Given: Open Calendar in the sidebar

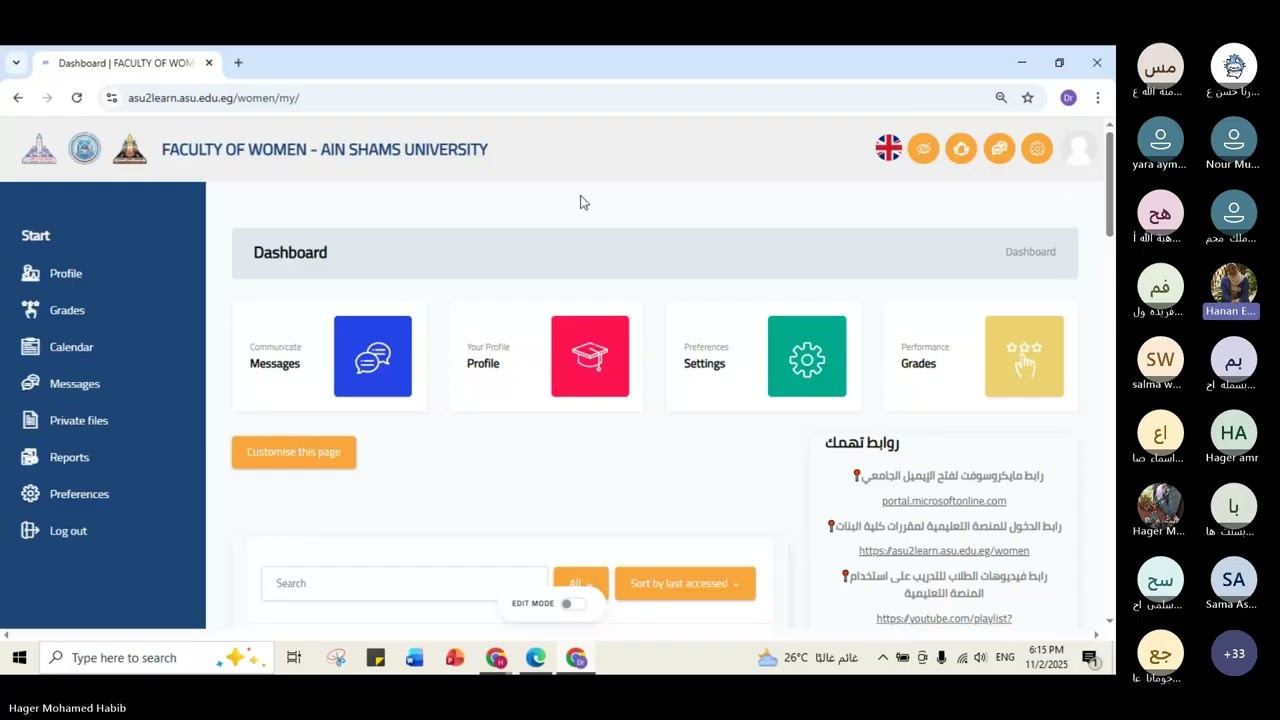Looking at the screenshot, I should (x=71, y=347).
